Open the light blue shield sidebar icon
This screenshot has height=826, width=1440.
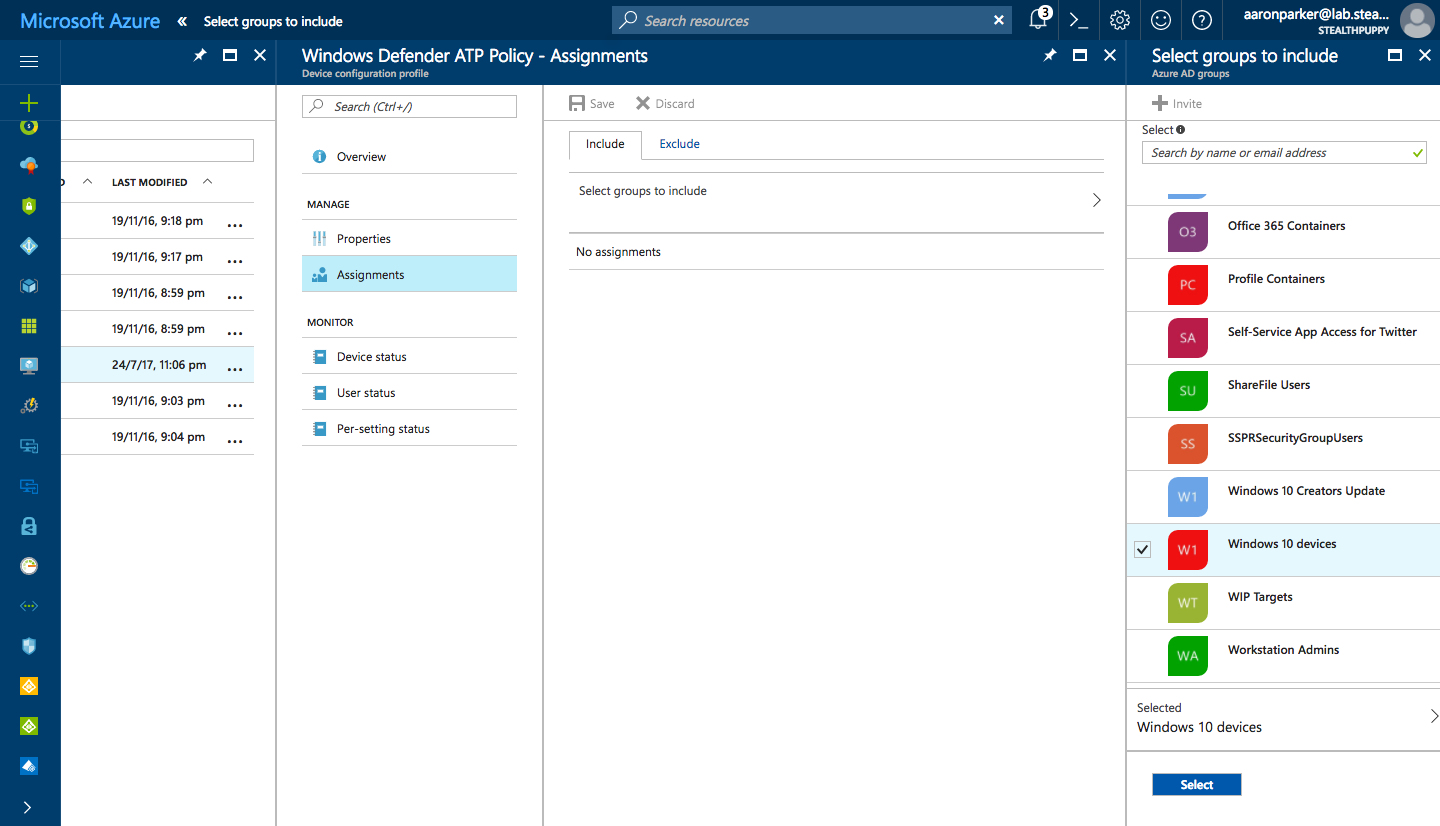29,646
